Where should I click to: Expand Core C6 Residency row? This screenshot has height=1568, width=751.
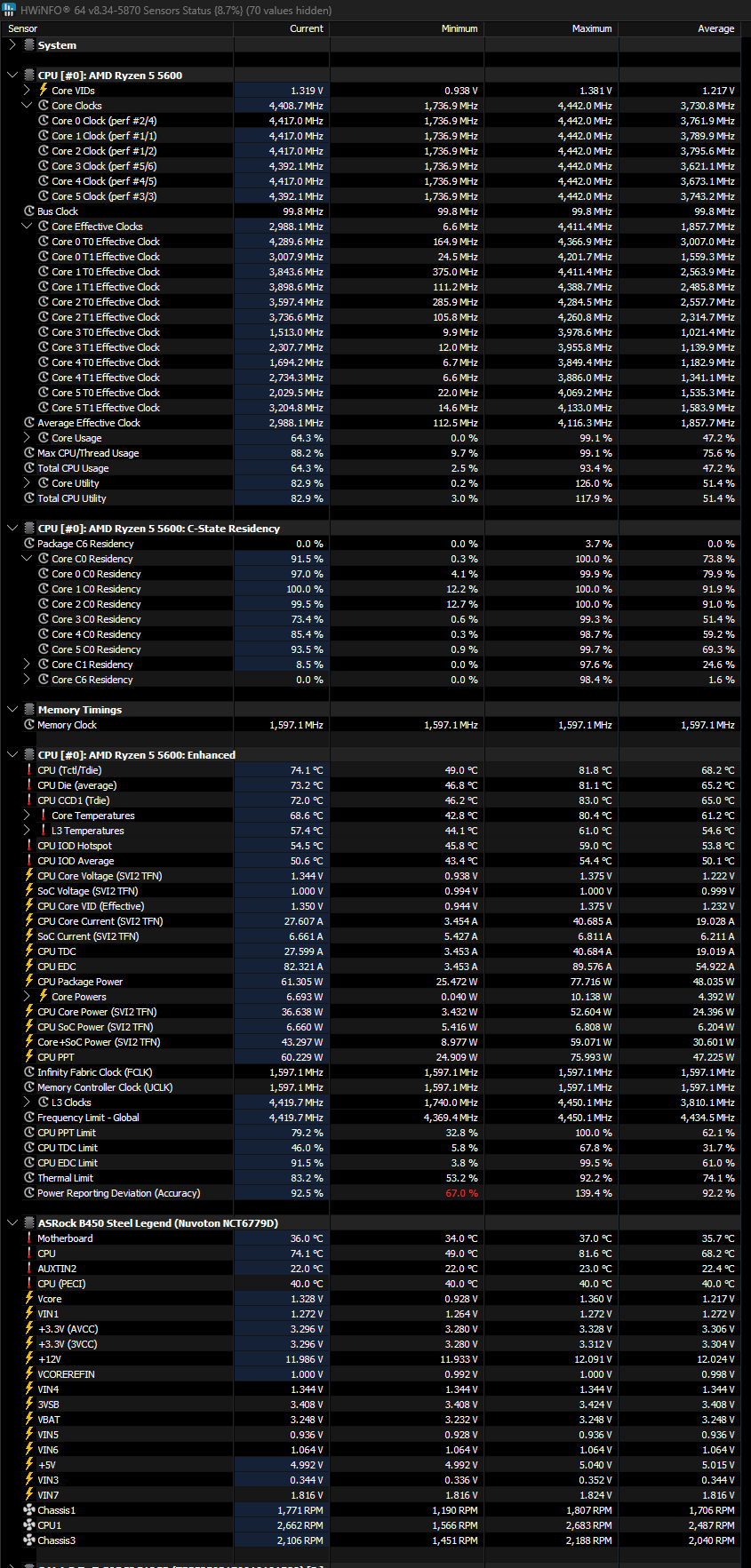point(27,679)
